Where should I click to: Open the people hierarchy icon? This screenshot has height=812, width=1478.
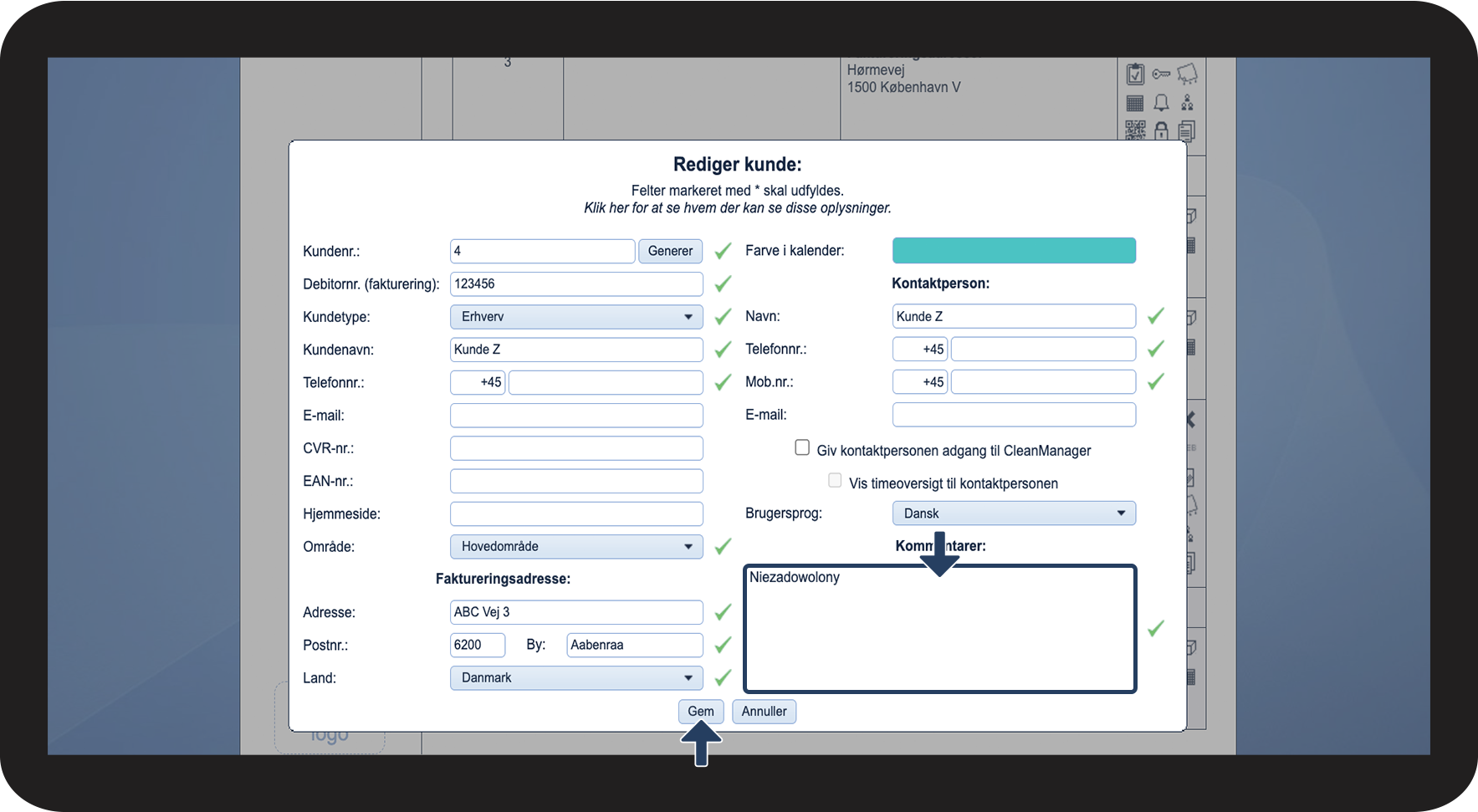1187,103
